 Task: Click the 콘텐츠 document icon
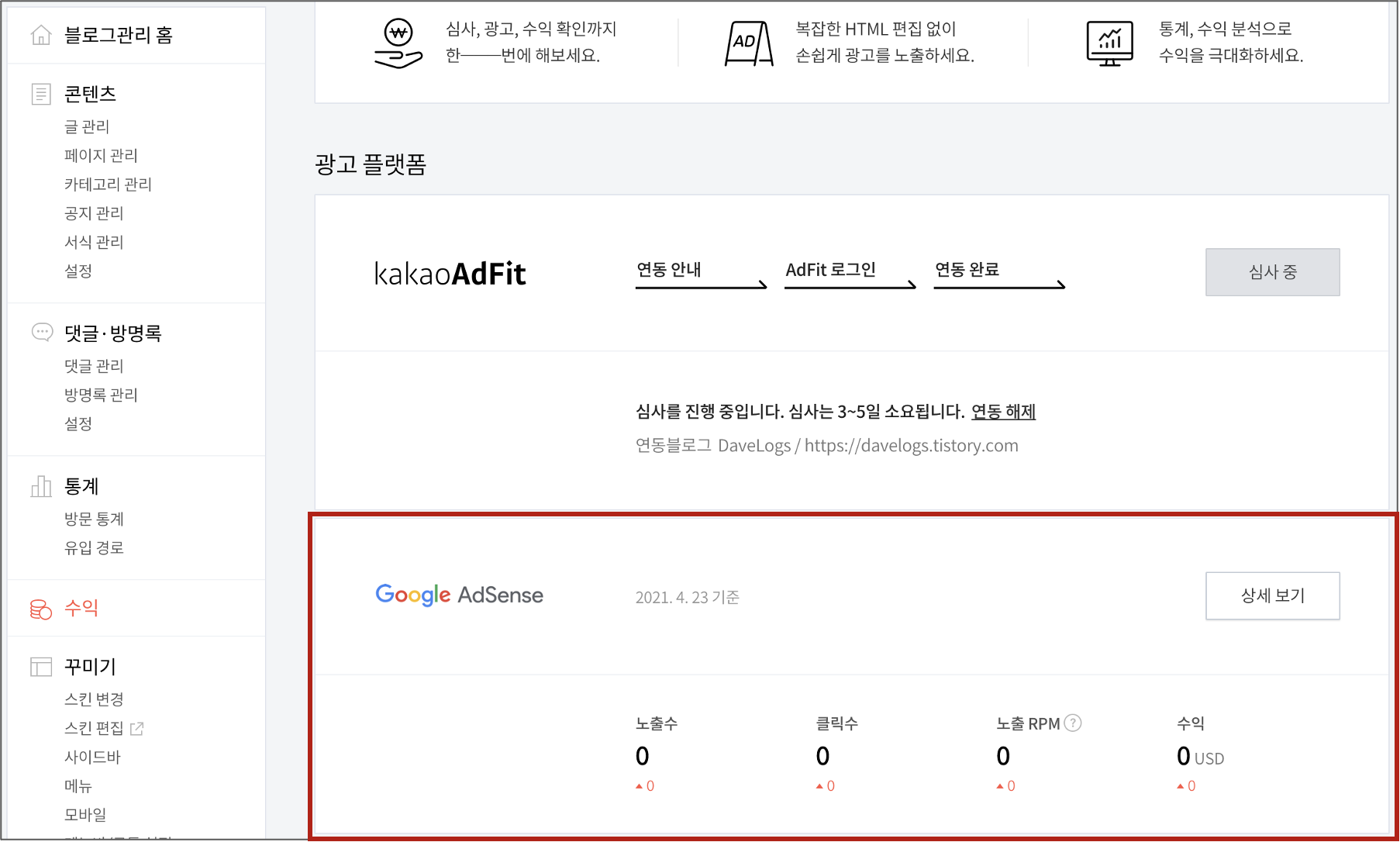[x=41, y=94]
